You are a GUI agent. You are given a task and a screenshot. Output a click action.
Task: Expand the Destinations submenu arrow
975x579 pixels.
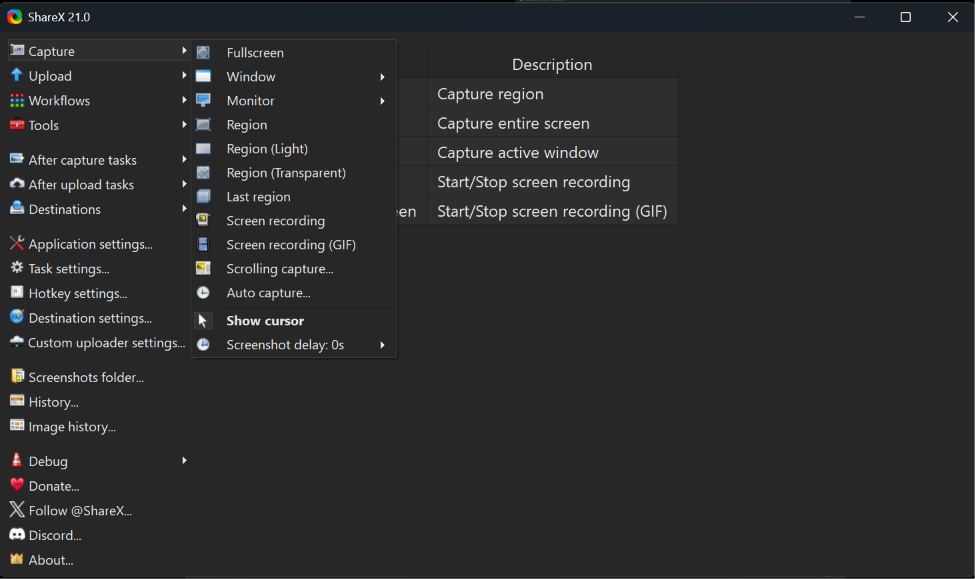tap(184, 208)
